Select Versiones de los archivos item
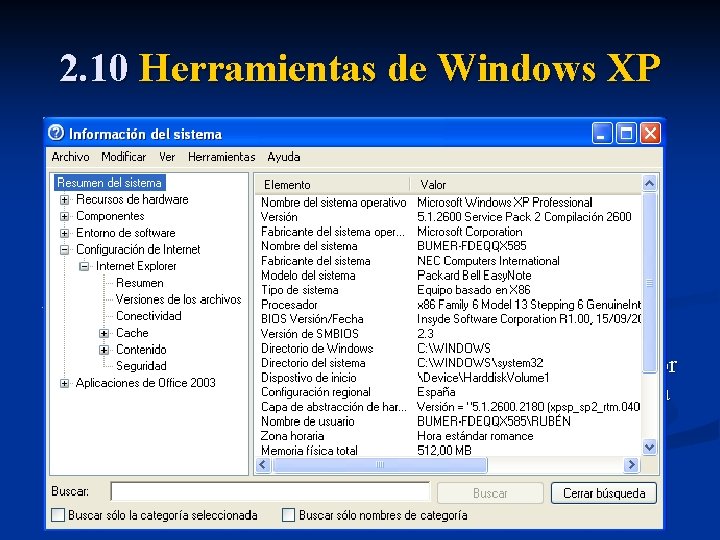Viewport: 720px width, 540px height. coord(179,299)
